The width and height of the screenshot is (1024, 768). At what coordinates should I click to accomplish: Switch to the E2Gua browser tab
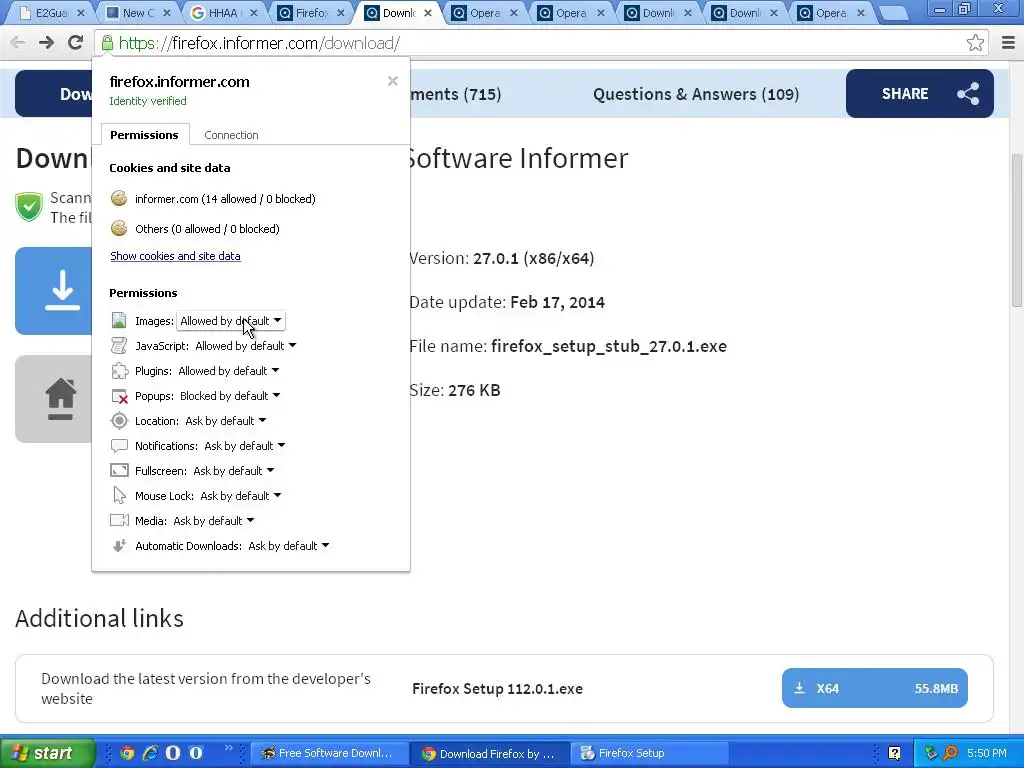(x=52, y=12)
